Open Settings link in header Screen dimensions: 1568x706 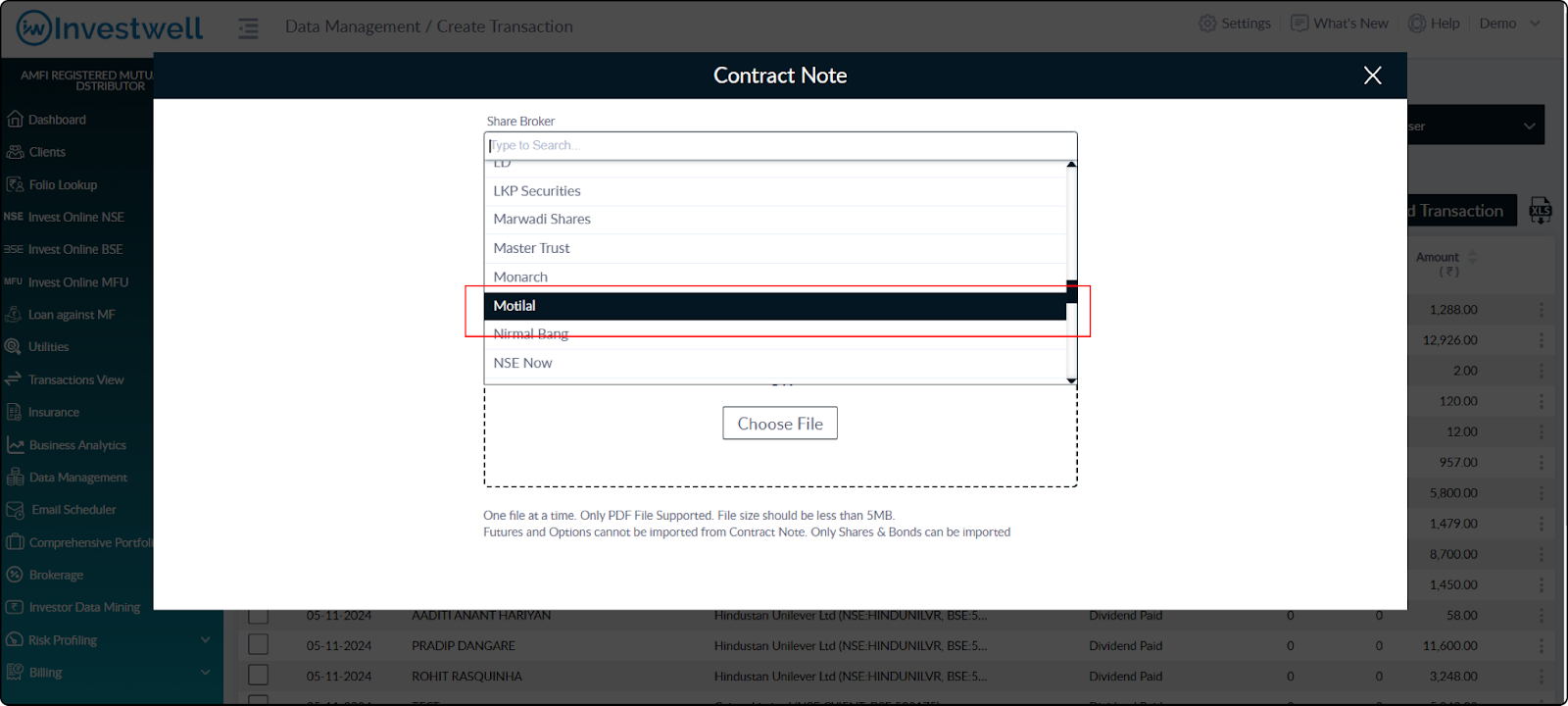click(1246, 24)
